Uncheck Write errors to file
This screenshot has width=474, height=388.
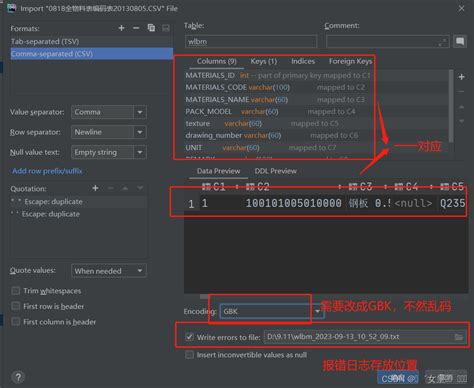[x=189, y=337]
